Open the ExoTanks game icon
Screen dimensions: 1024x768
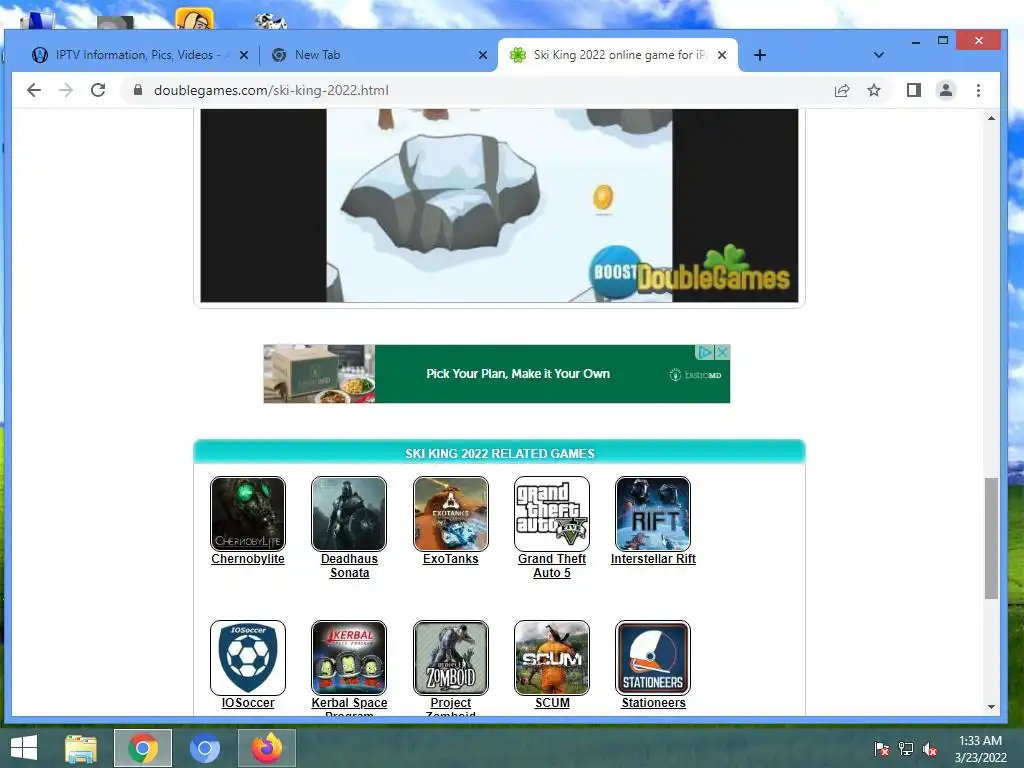(451, 514)
